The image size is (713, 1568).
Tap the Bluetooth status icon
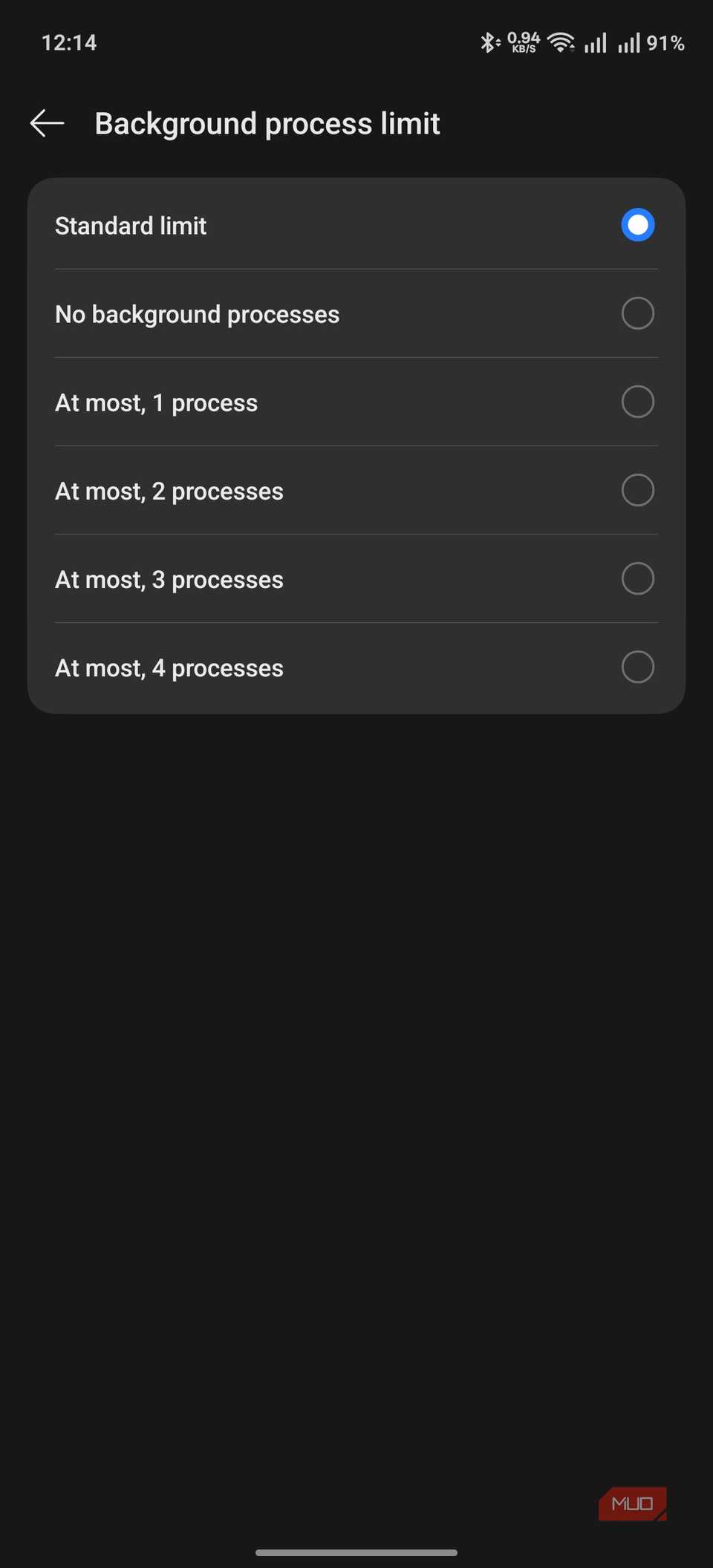pyautogui.click(x=489, y=42)
